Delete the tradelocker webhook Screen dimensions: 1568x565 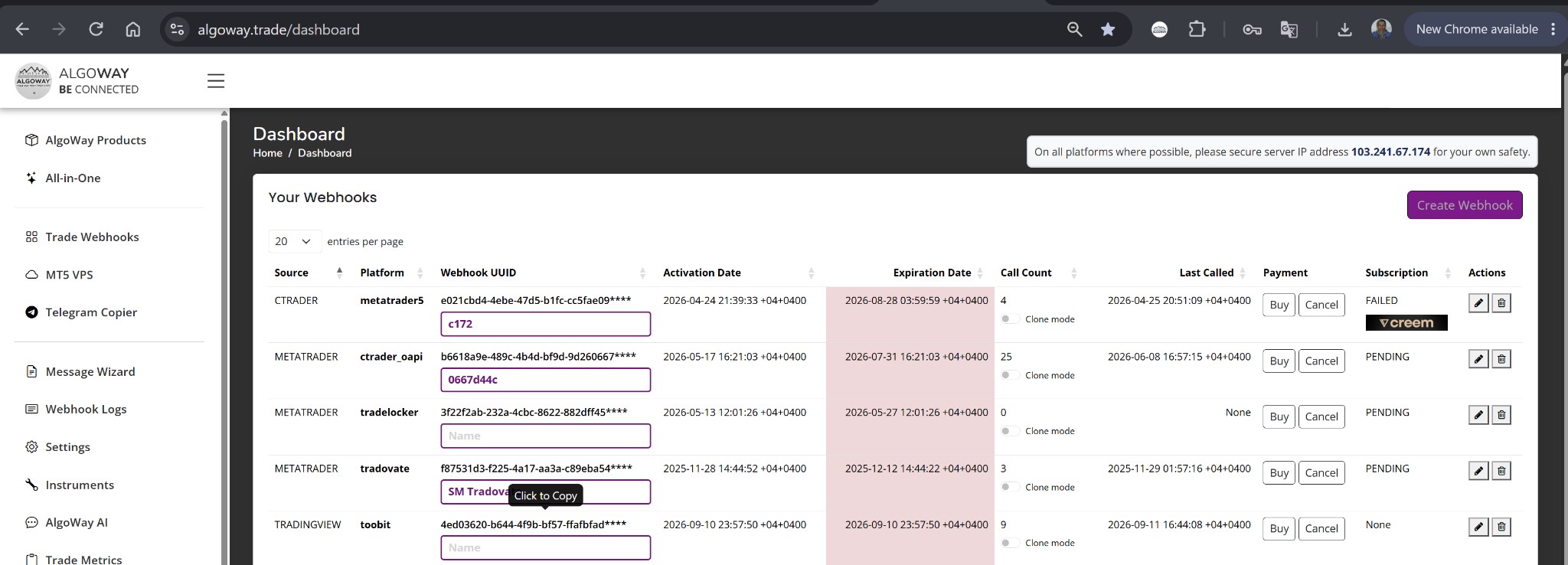pyautogui.click(x=1501, y=415)
